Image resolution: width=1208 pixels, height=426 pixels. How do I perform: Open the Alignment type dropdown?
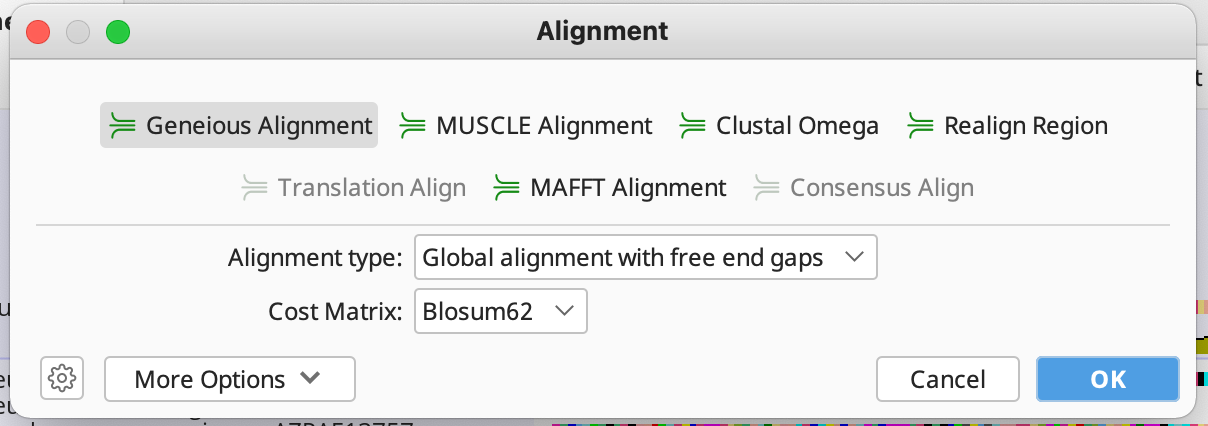[645, 258]
